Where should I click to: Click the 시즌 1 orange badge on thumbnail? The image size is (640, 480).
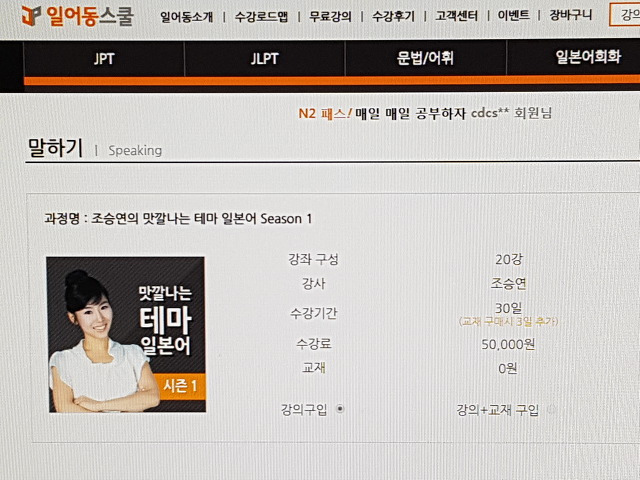tap(179, 386)
